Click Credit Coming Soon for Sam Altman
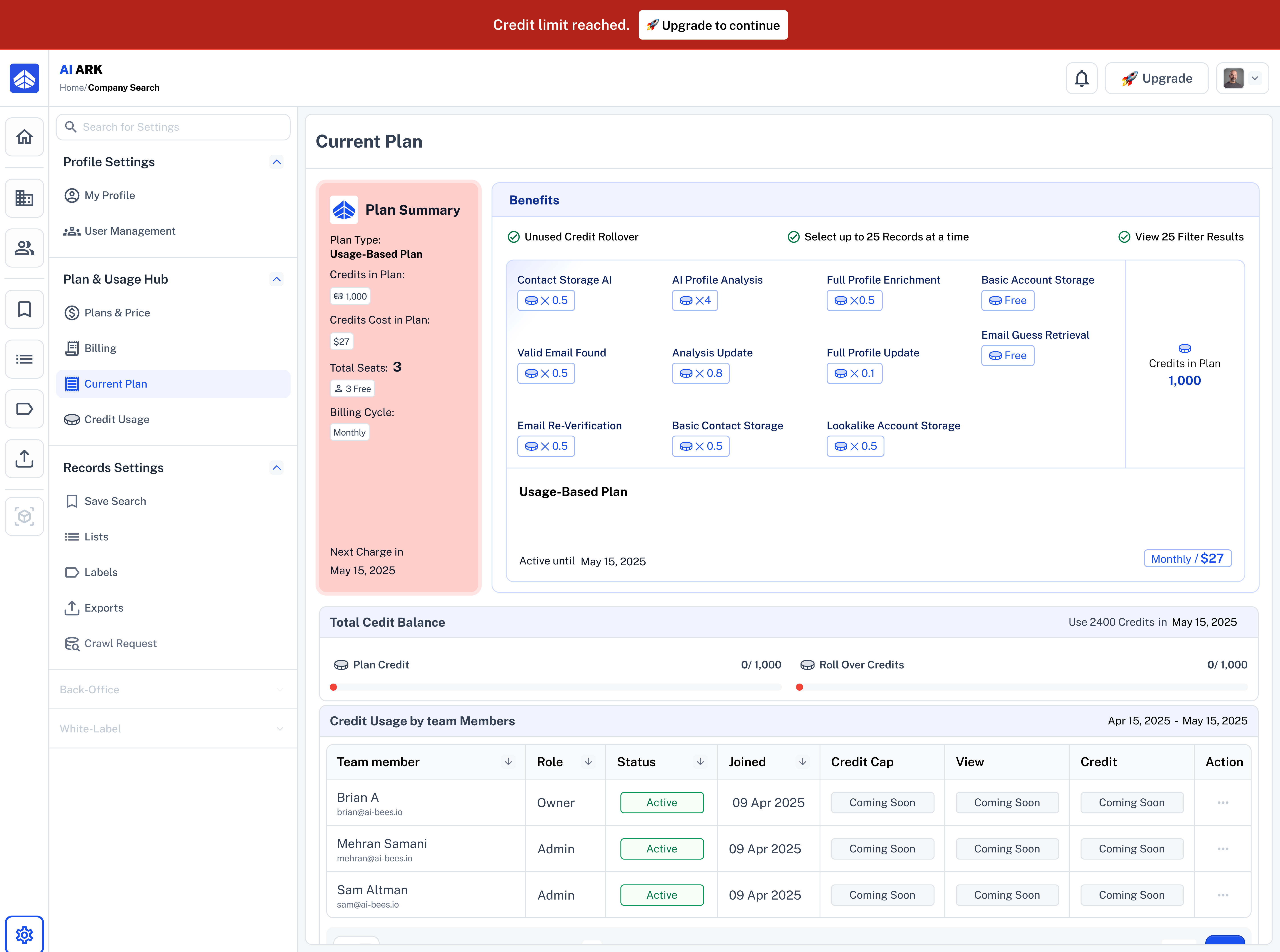The height and width of the screenshot is (952, 1280). click(1132, 895)
